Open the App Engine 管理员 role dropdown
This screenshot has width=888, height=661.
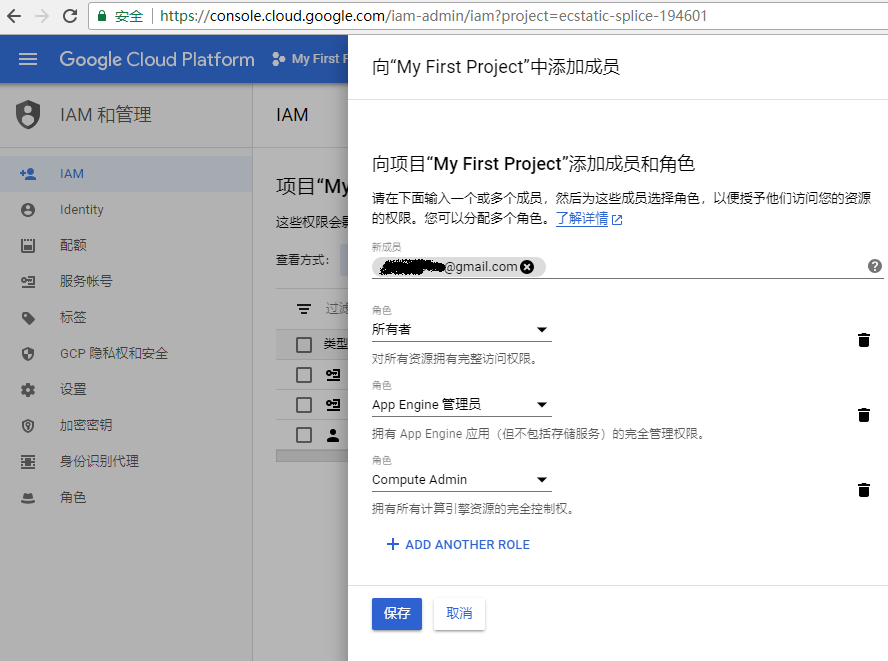point(540,404)
